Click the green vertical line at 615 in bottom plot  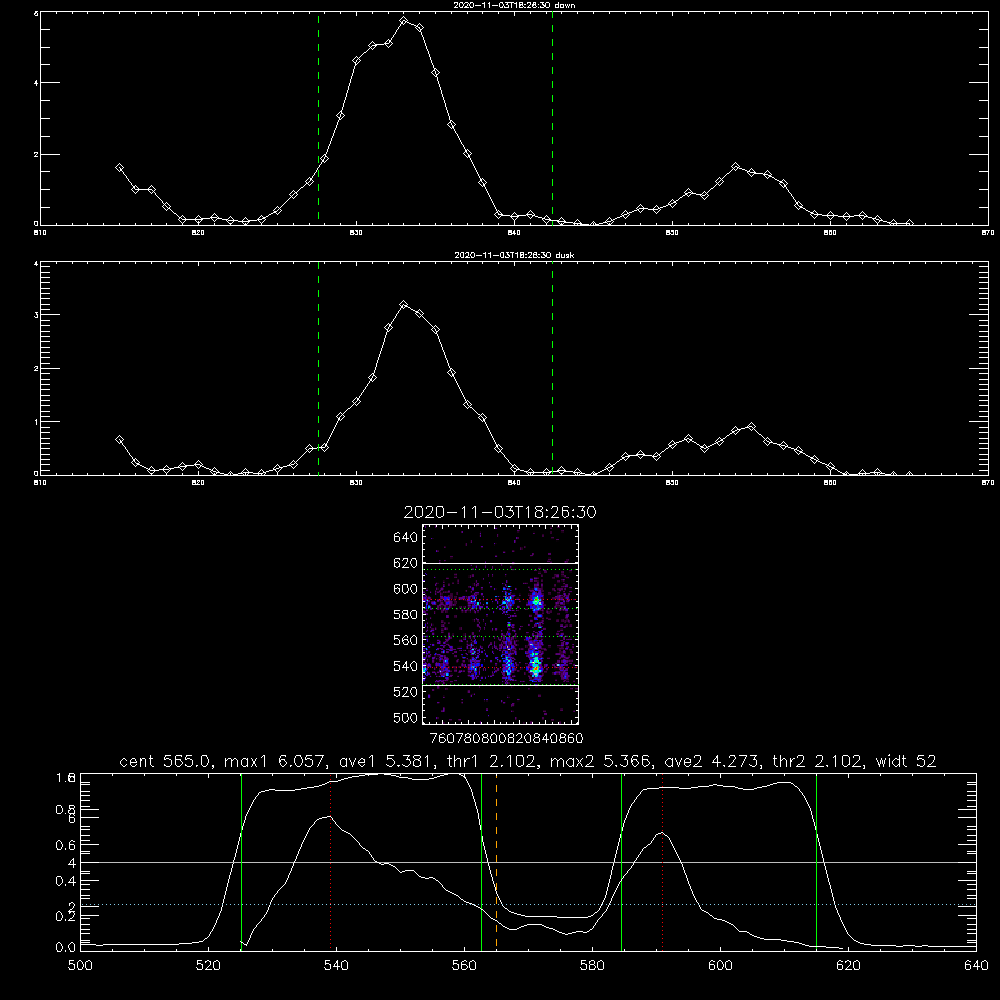point(816,862)
